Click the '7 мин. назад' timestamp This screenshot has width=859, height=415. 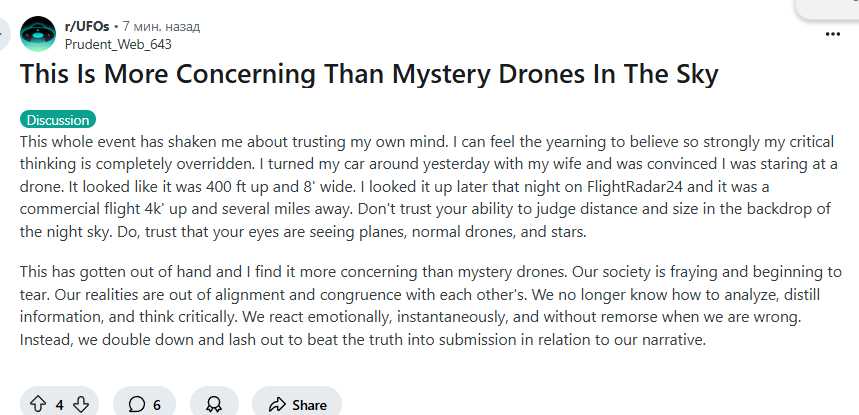pyautogui.click(x=161, y=26)
